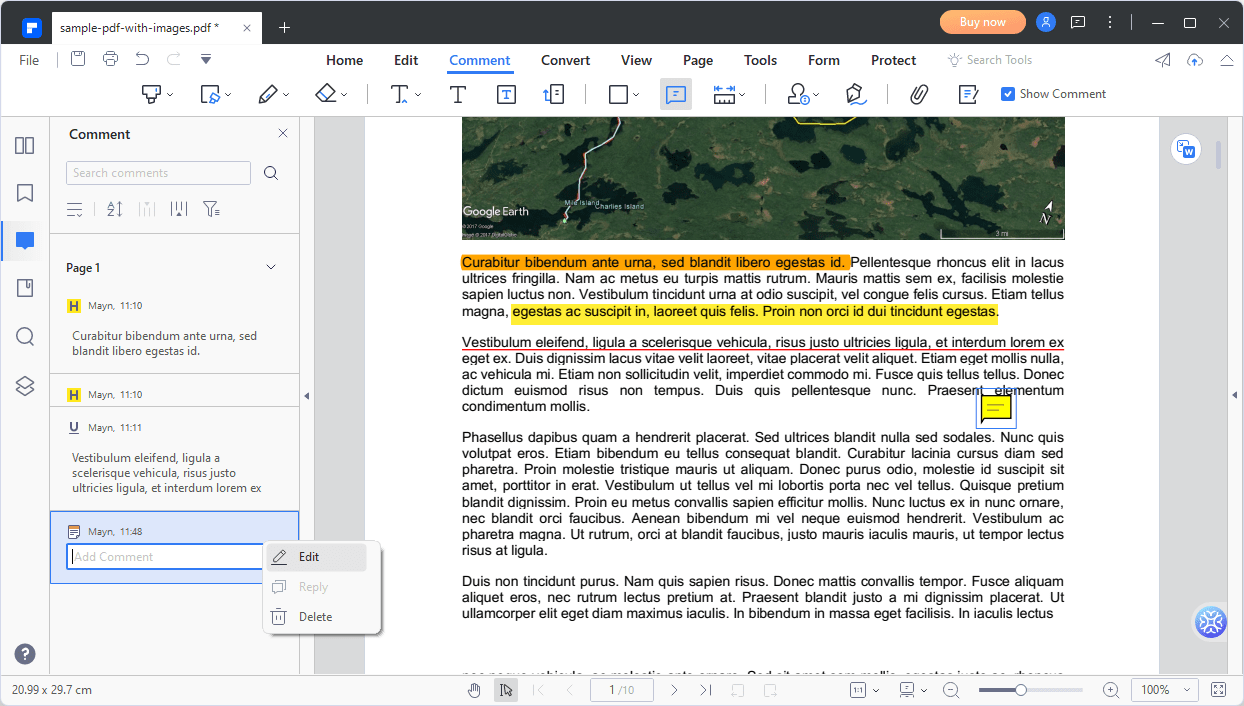Open the Bookmarks sidebar panel
The height and width of the screenshot is (706, 1244).
tap(25, 193)
